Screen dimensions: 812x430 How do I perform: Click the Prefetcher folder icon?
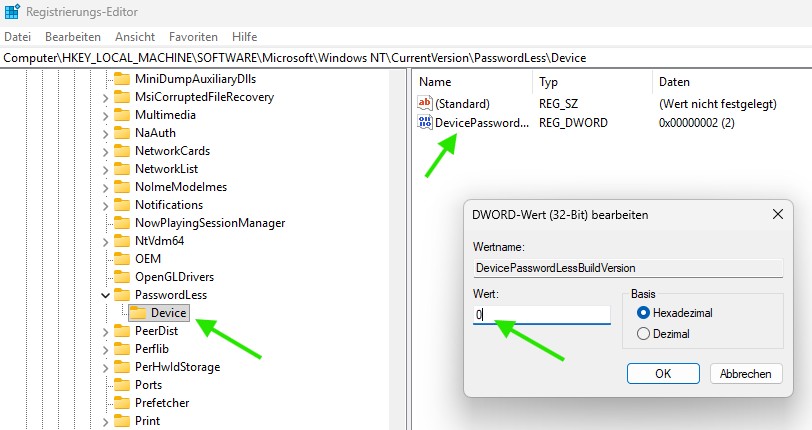(x=122, y=403)
